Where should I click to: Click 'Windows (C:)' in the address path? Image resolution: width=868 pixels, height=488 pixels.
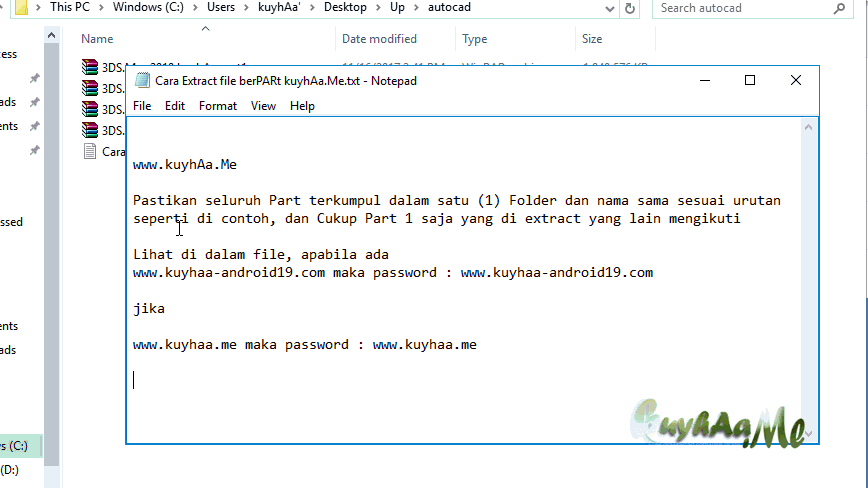pos(148,7)
